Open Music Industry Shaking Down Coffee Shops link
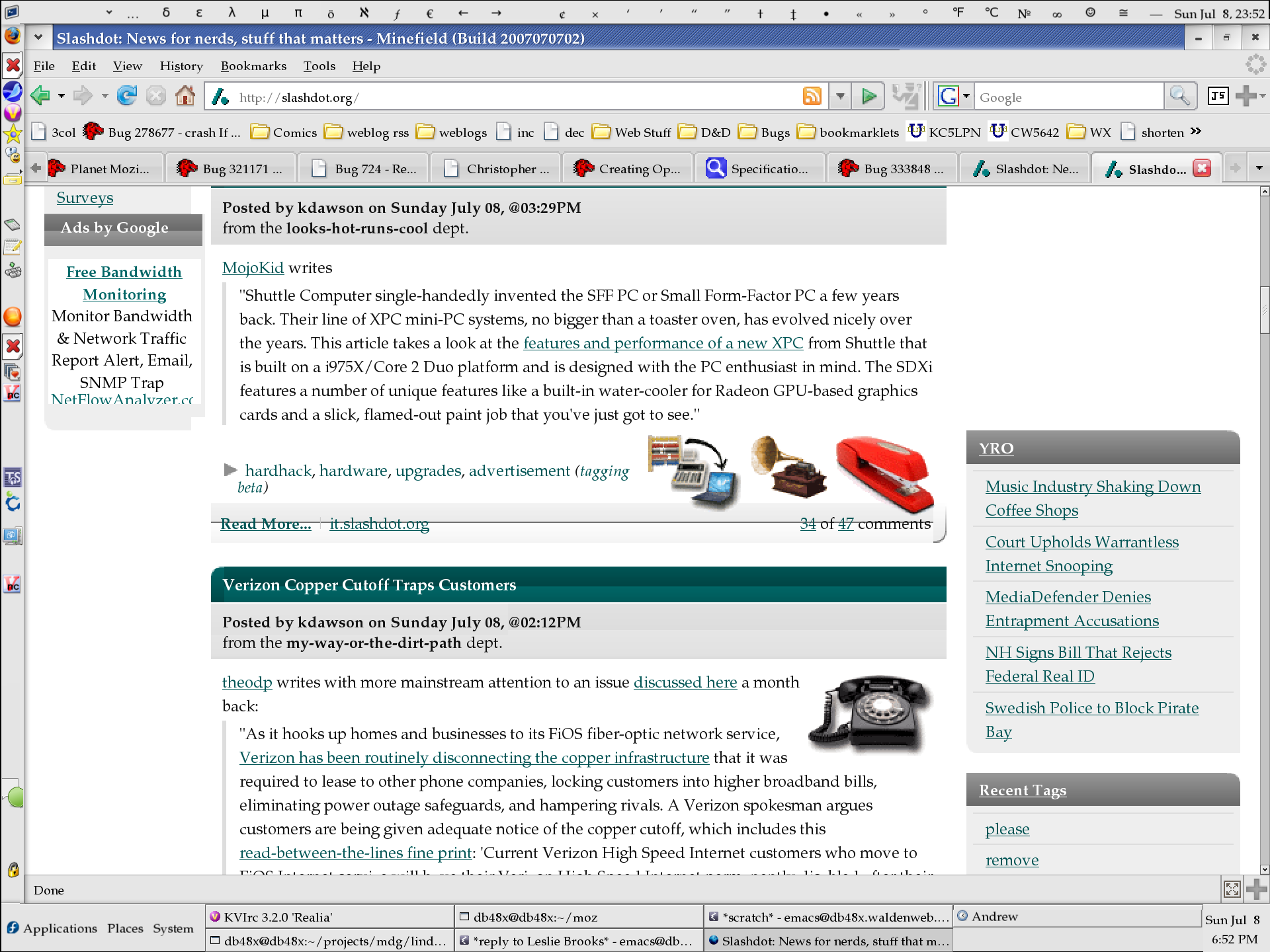Image resolution: width=1270 pixels, height=952 pixels. [x=1093, y=498]
